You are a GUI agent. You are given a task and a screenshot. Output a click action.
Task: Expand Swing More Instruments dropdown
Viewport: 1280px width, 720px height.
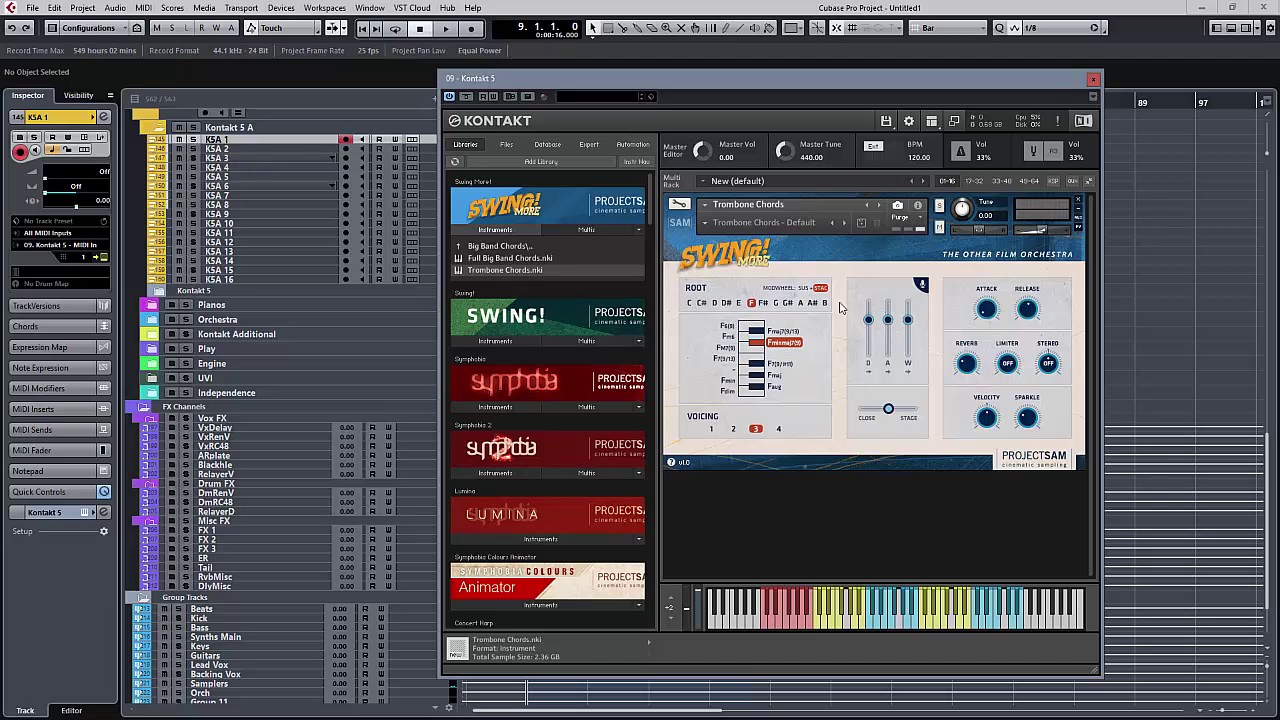tap(495, 230)
